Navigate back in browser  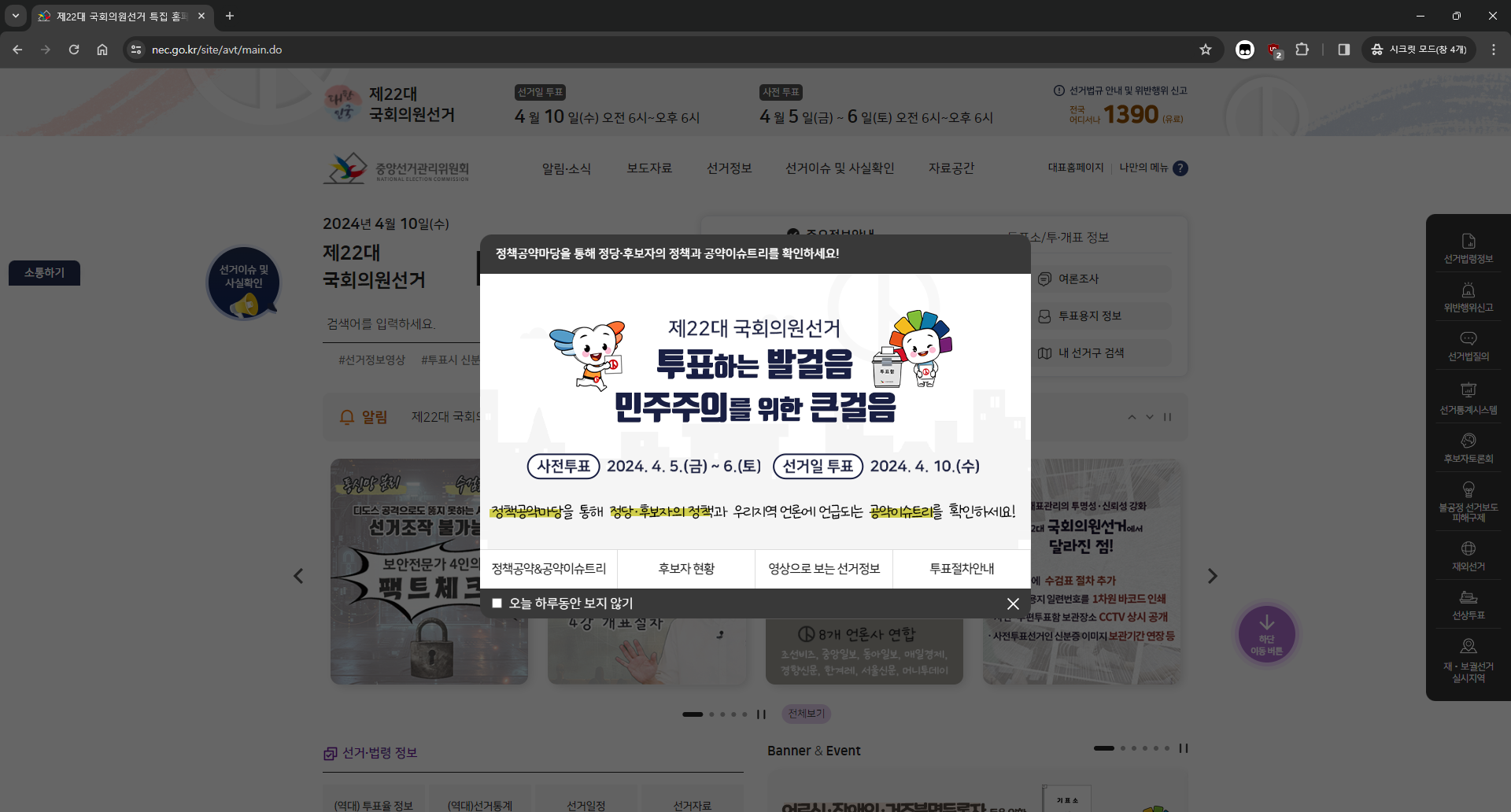pos(17,50)
